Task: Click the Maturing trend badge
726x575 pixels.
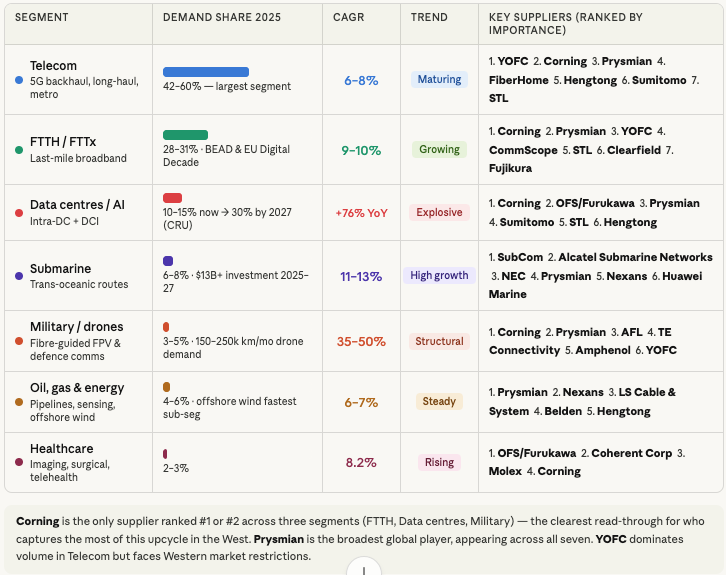Action: [x=439, y=80]
